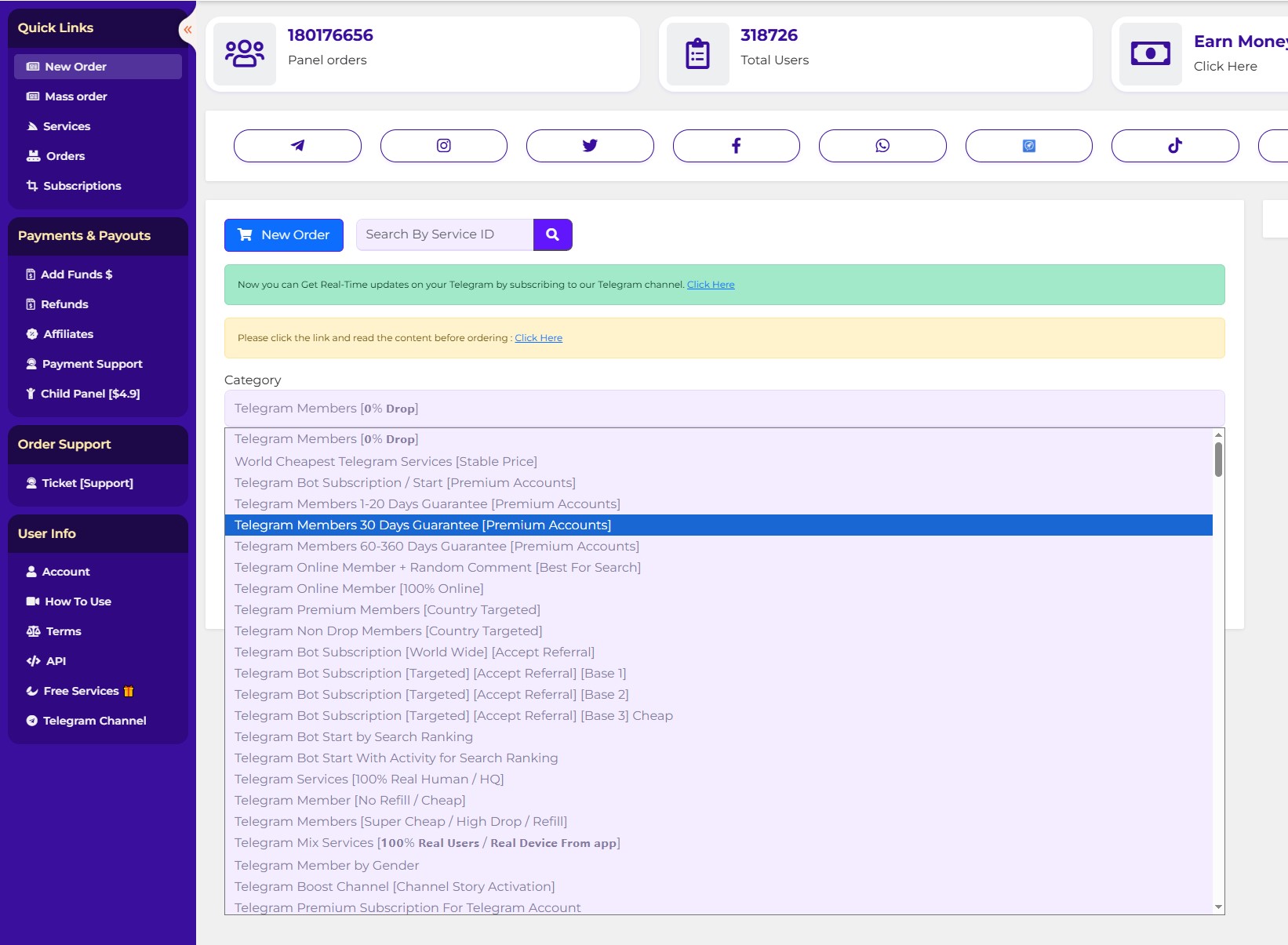Click scroll-down arrow of category list
1288x945 pixels.
pos(1218,907)
